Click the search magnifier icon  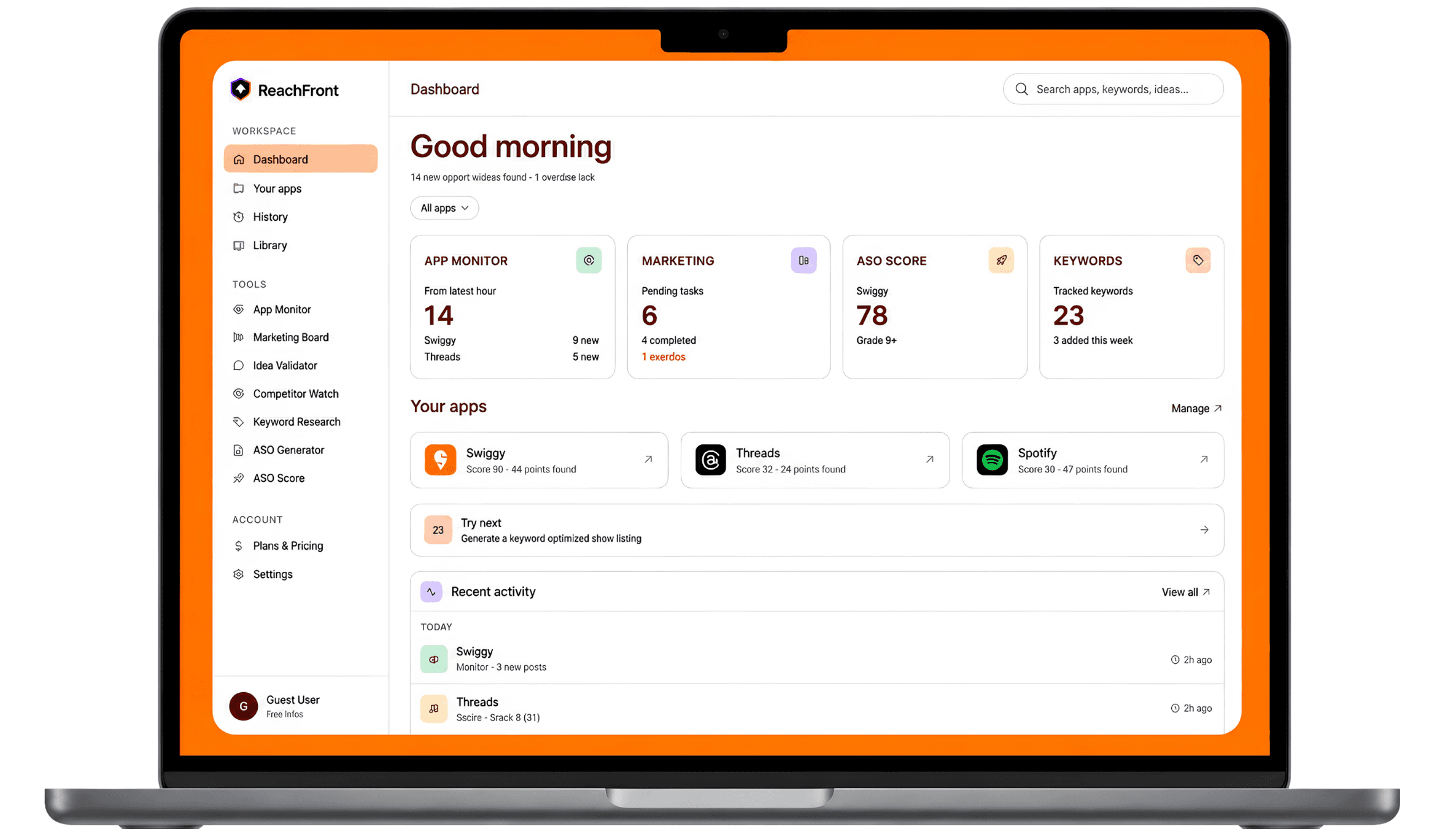pos(1021,89)
